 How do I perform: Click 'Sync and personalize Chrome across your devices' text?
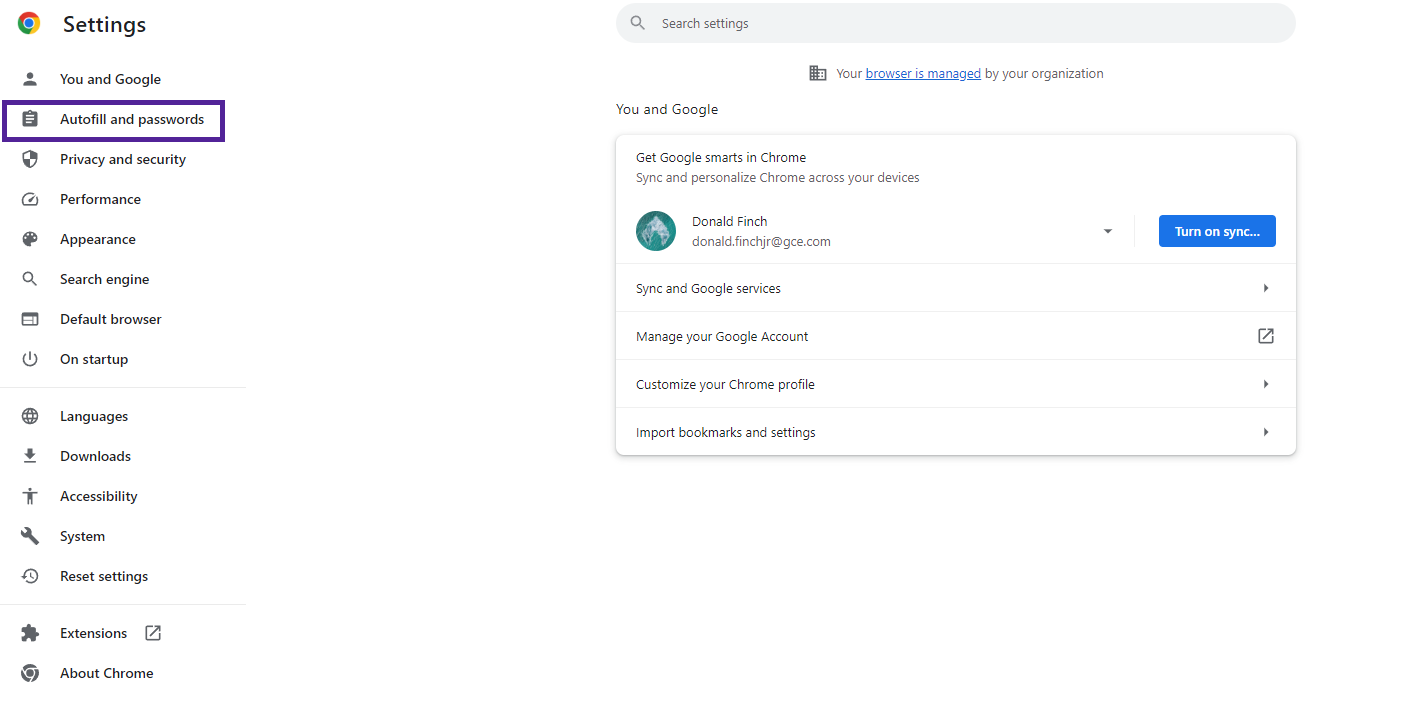click(778, 178)
